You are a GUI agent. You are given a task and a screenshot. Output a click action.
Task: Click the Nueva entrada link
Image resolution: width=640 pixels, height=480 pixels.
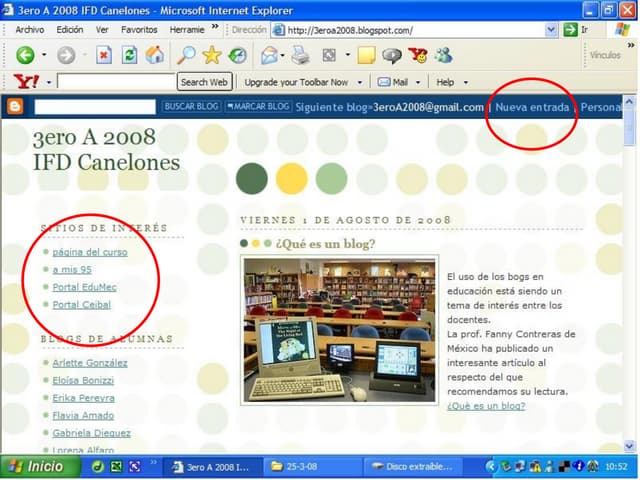click(x=532, y=107)
